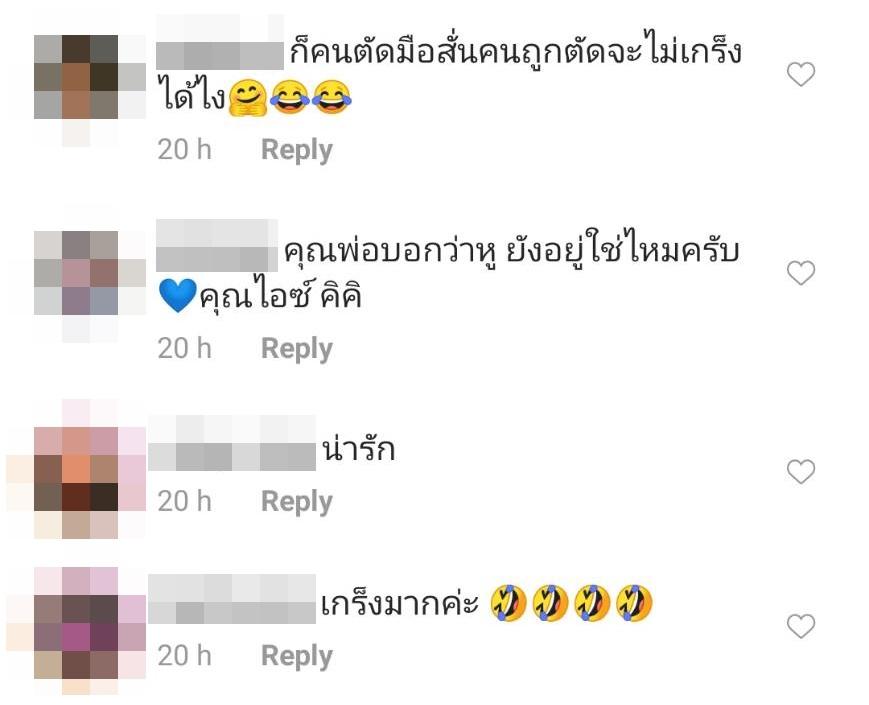869x705 pixels.
Task: Like the first comment with the heart icon
Action: click(x=801, y=74)
